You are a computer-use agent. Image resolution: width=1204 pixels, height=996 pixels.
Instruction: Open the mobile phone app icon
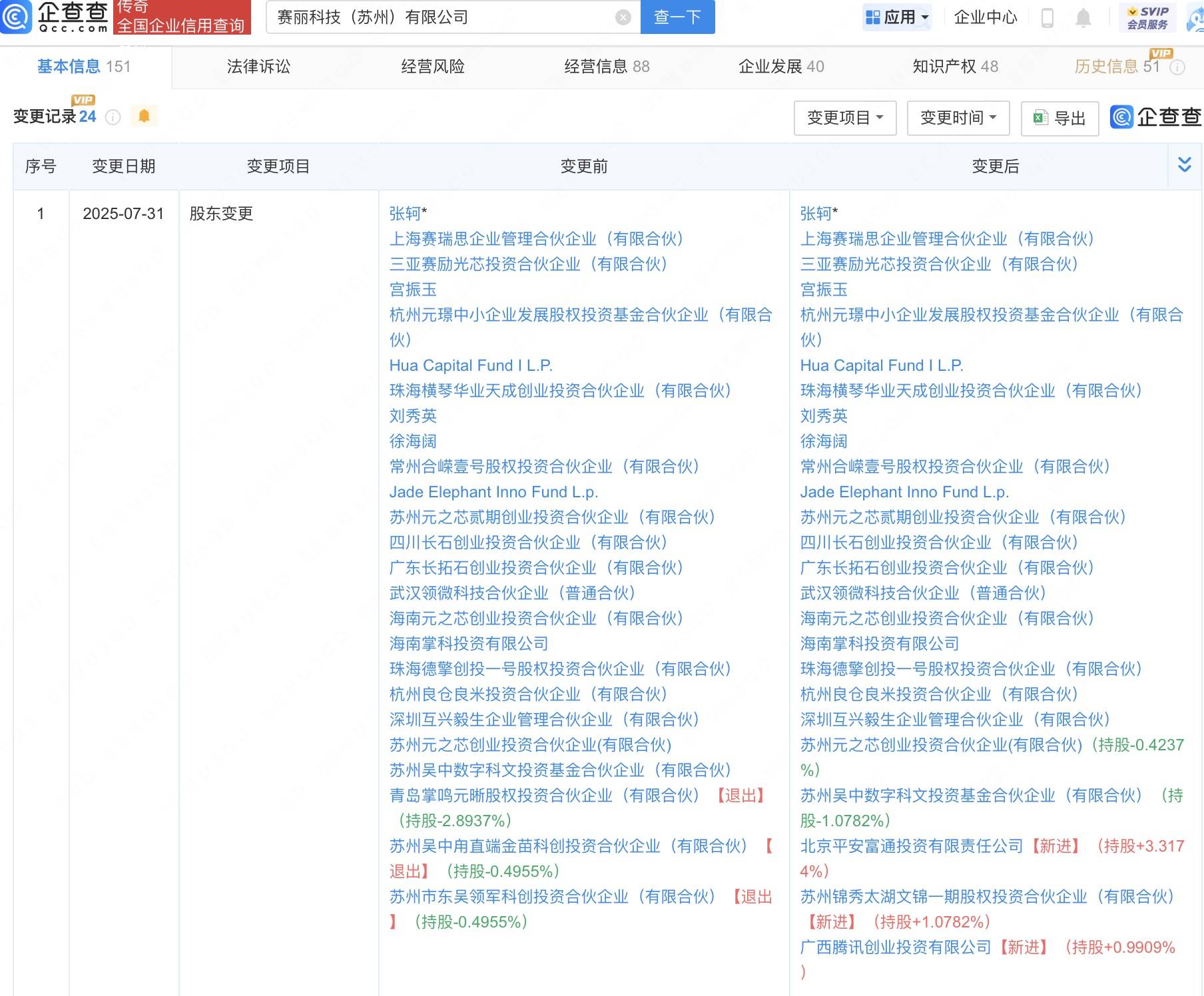click(1048, 17)
